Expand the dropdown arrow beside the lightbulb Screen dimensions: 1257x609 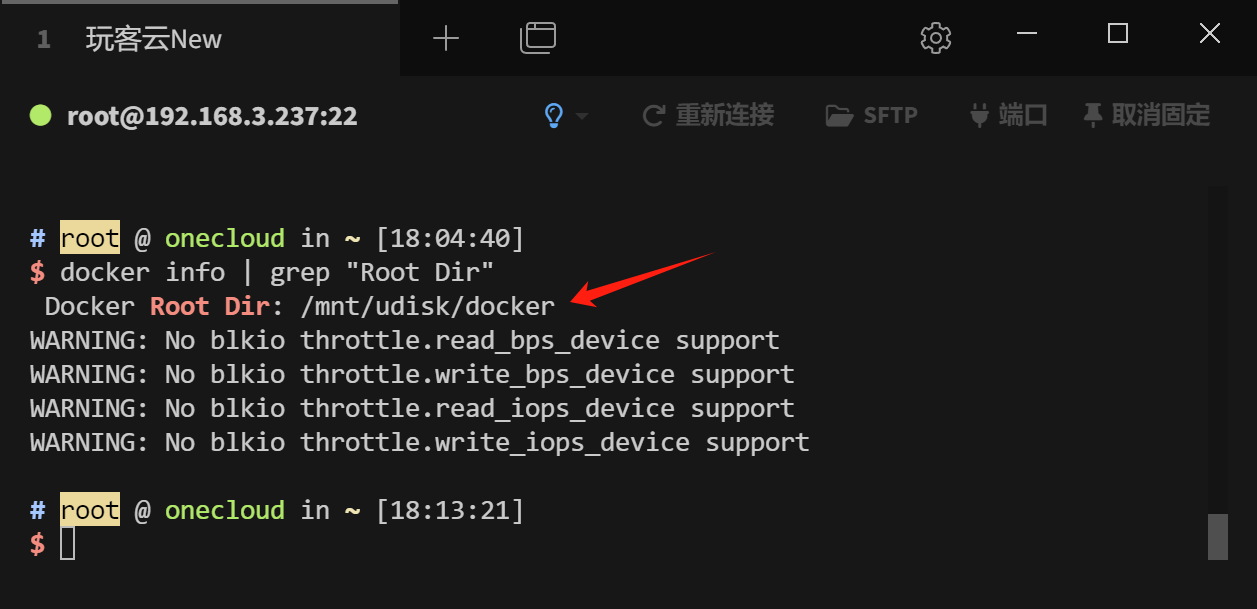pyautogui.click(x=580, y=117)
